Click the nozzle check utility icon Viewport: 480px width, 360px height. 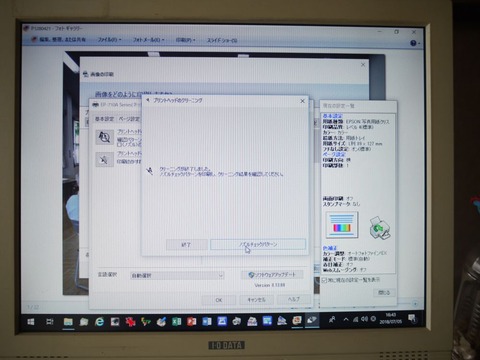coord(104,137)
